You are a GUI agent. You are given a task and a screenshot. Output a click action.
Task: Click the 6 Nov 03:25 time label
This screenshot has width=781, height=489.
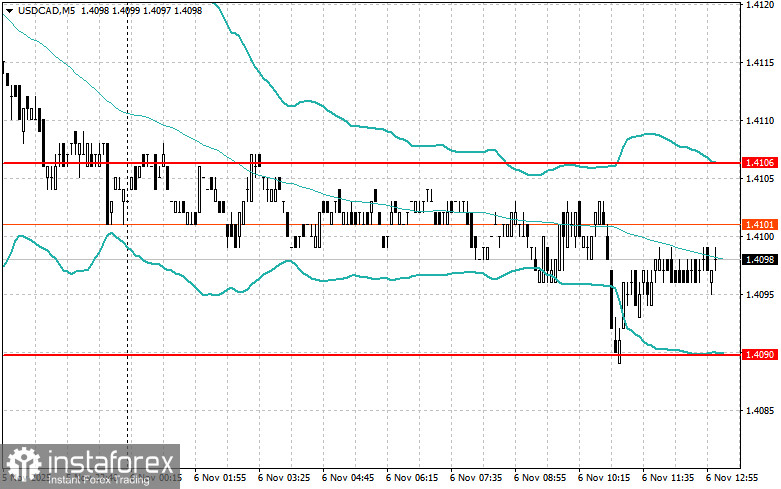pyautogui.click(x=284, y=478)
